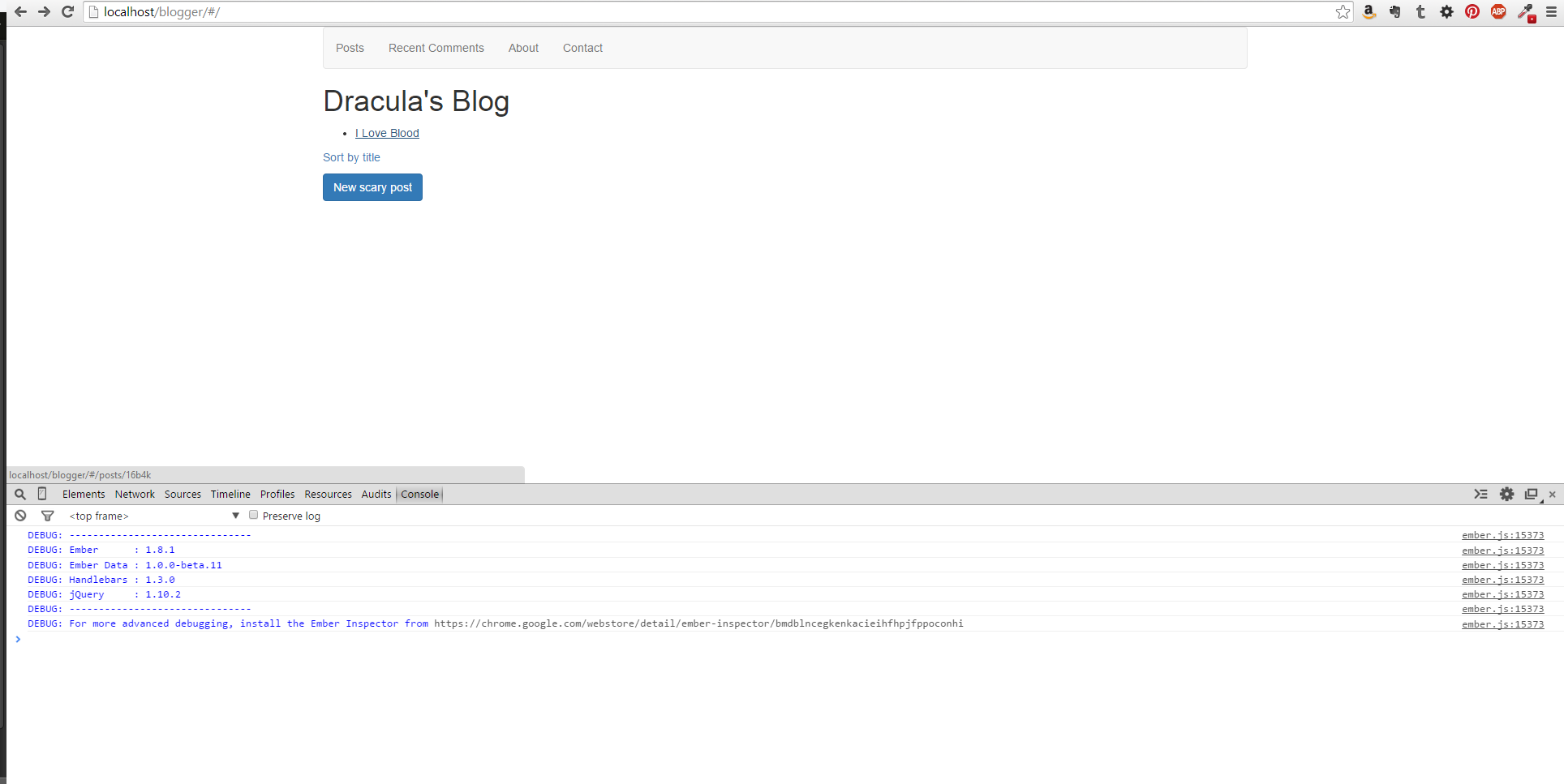Open the DevTools dock side selector
Viewport: 1564px width, 784px height.
click(1532, 495)
